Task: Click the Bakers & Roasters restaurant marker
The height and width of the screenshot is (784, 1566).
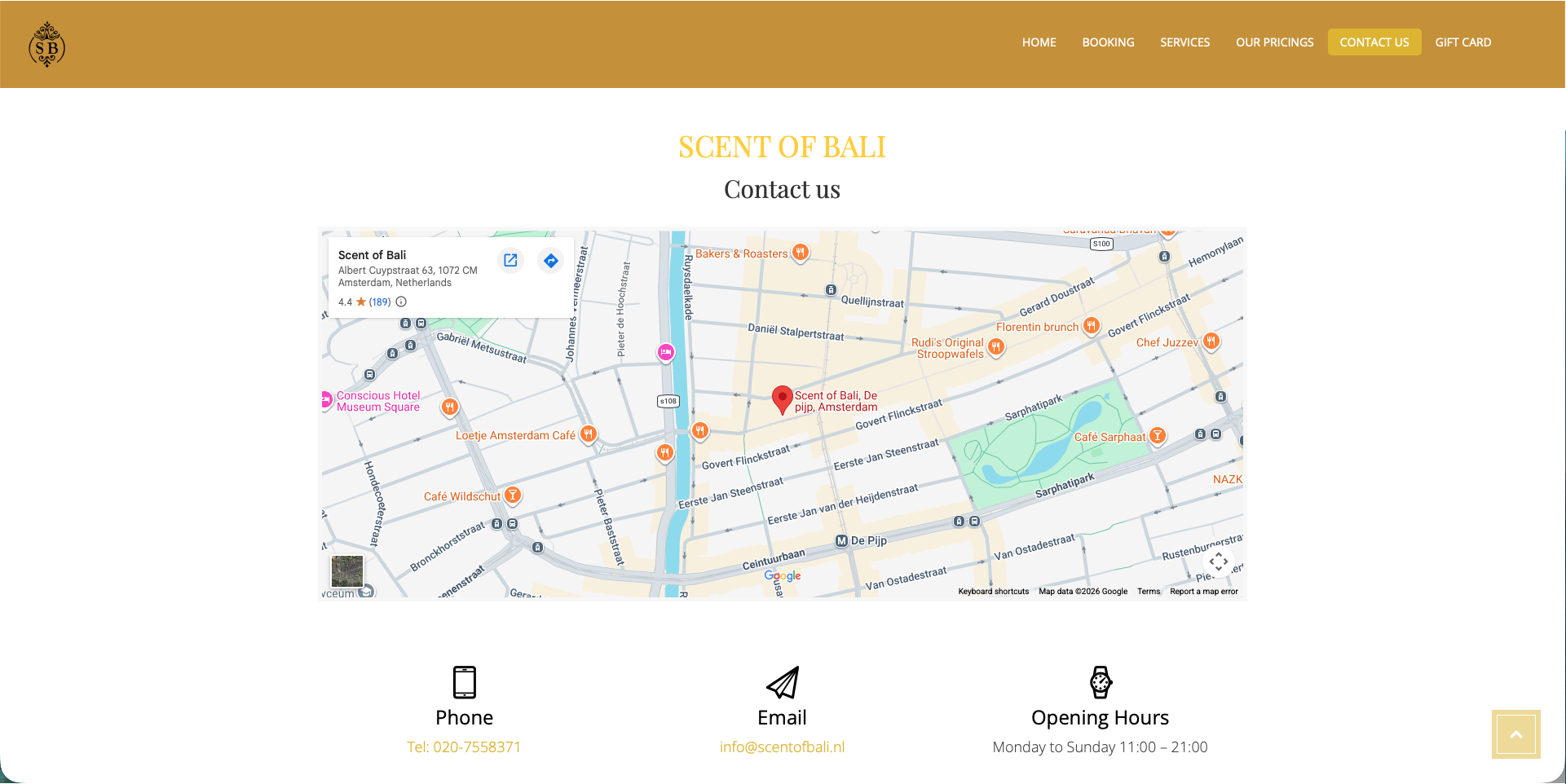Action: point(801,253)
